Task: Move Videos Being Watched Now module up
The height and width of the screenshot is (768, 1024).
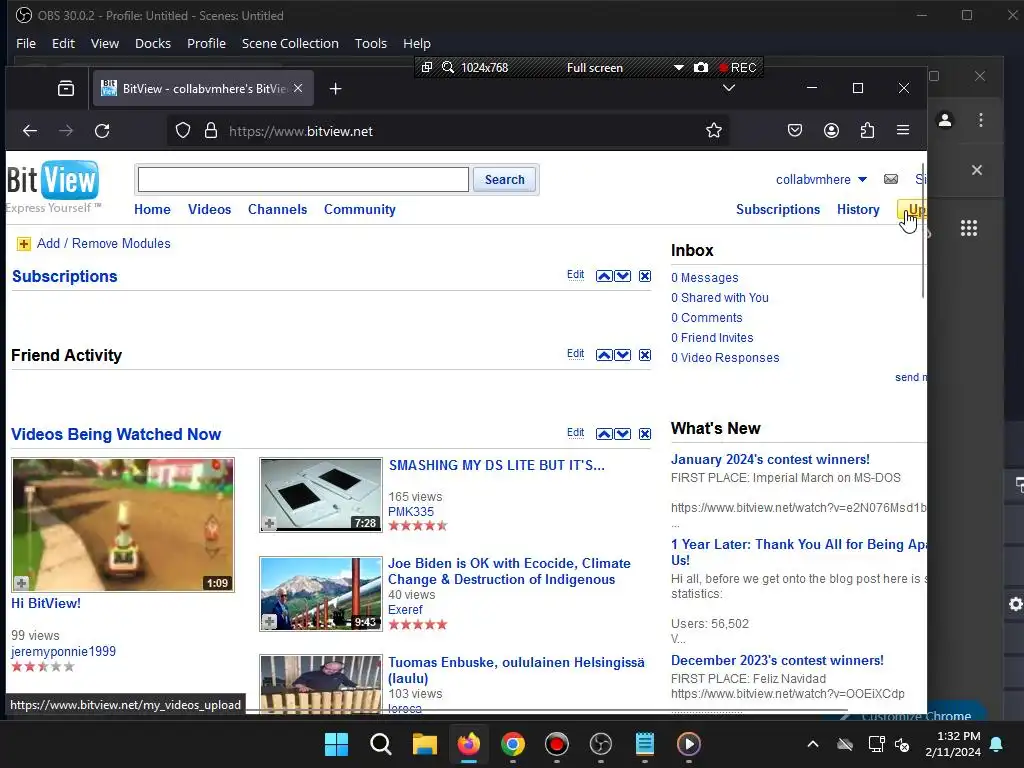Action: (604, 434)
